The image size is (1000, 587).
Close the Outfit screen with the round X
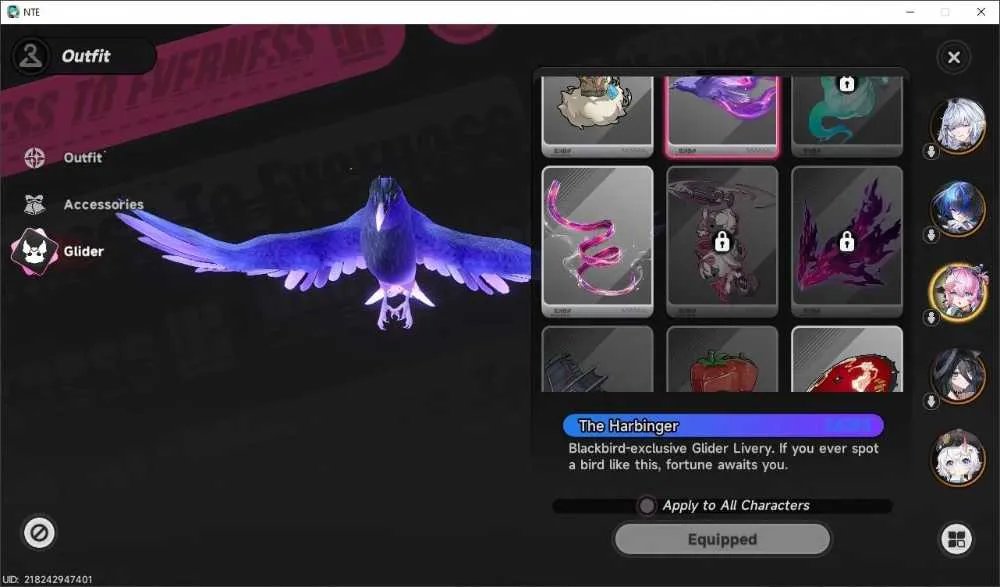click(x=953, y=57)
